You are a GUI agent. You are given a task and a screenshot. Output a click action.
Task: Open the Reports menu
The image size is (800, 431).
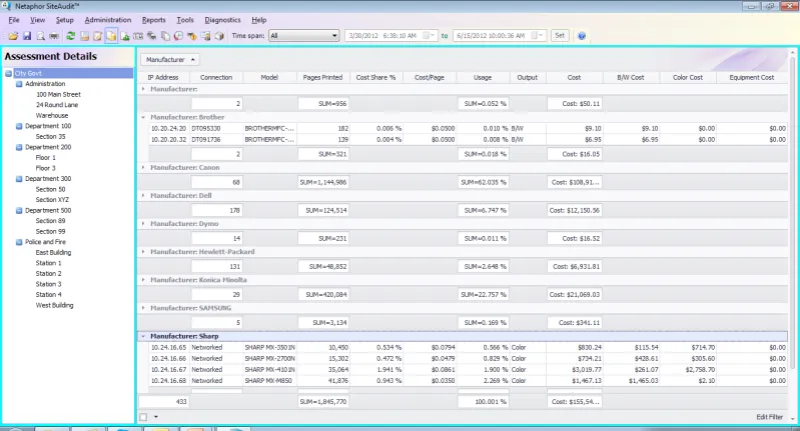tap(154, 20)
